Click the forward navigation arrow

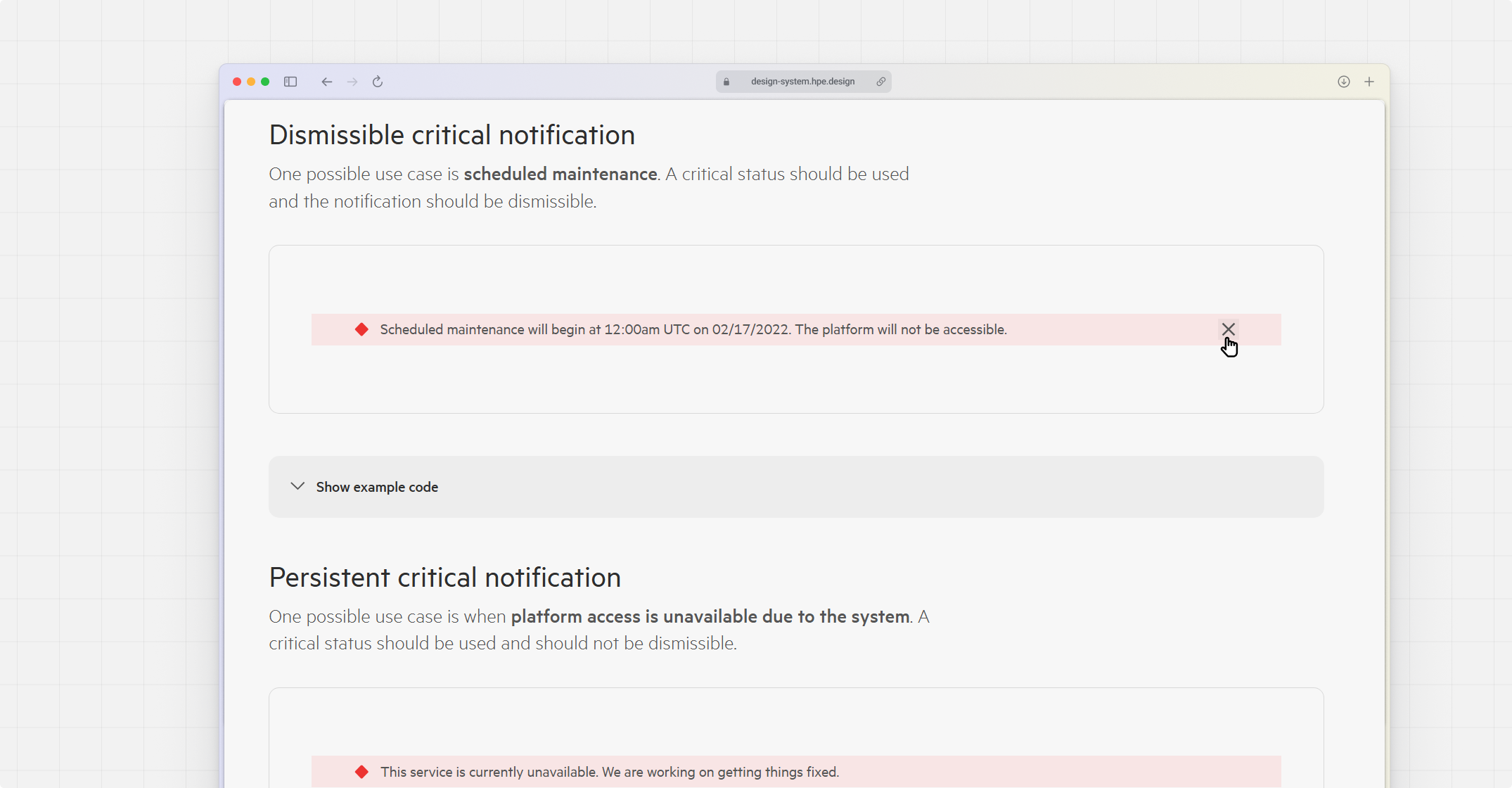click(x=352, y=82)
